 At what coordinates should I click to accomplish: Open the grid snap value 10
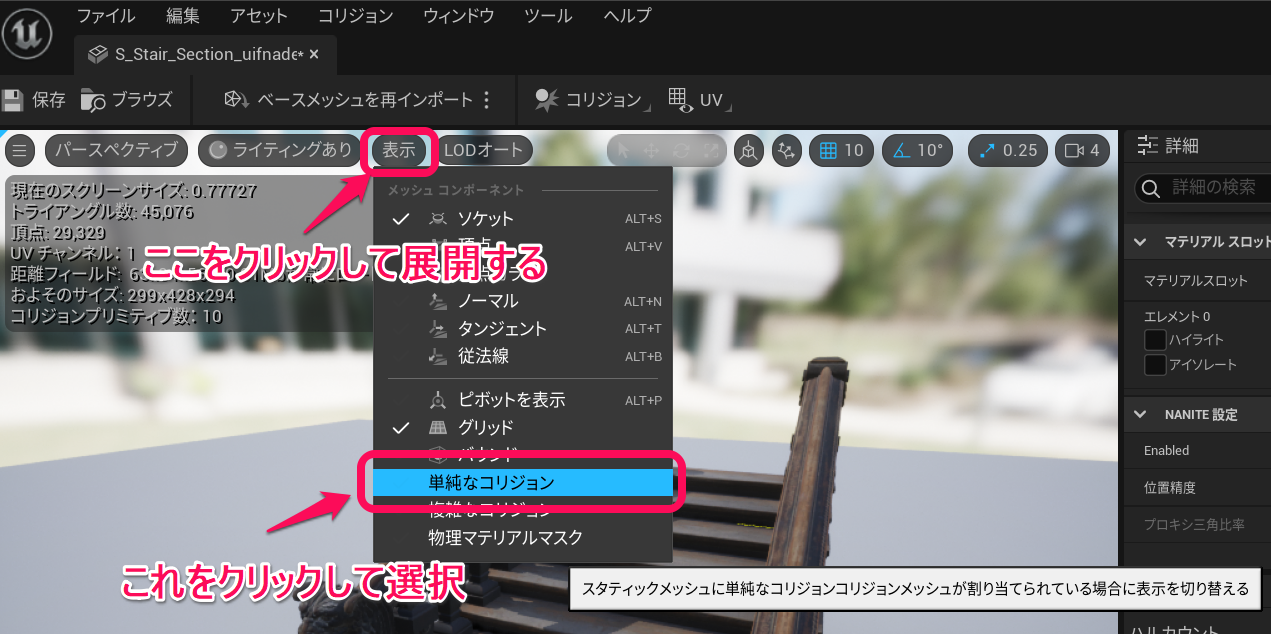853,151
